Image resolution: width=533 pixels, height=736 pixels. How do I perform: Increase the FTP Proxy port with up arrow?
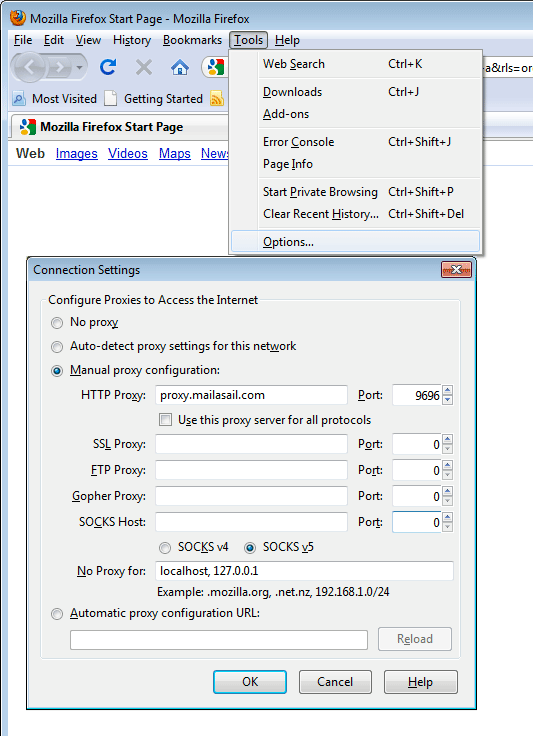pyautogui.click(x=448, y=465)
